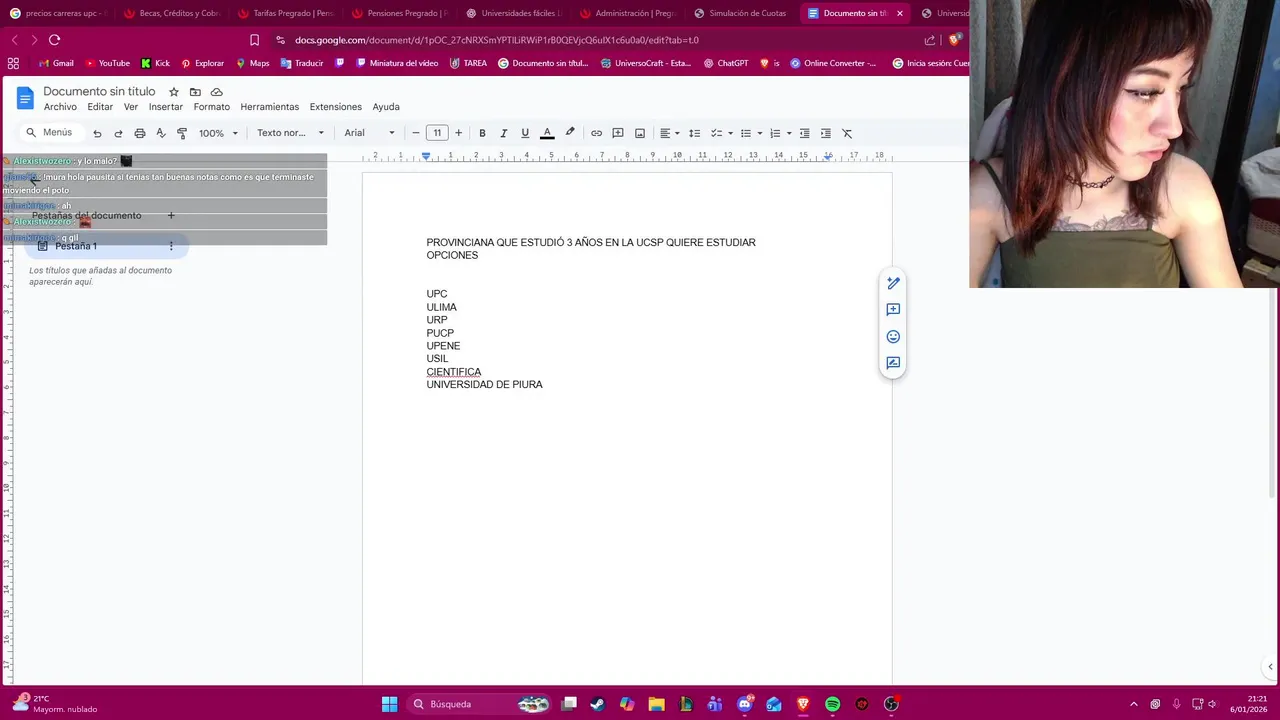The image size is (1280, 720).
Task: Add an emoji reaction from side panel
Action: click(893, 337)
